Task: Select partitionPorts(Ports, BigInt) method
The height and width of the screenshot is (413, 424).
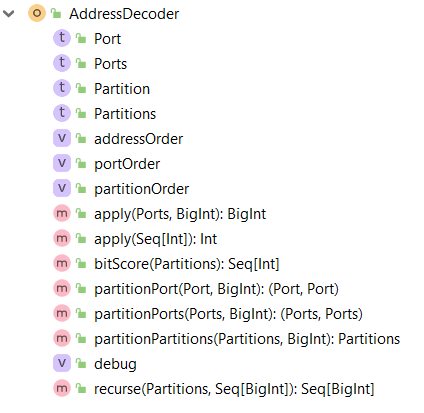Action: [x=228, y=314]
